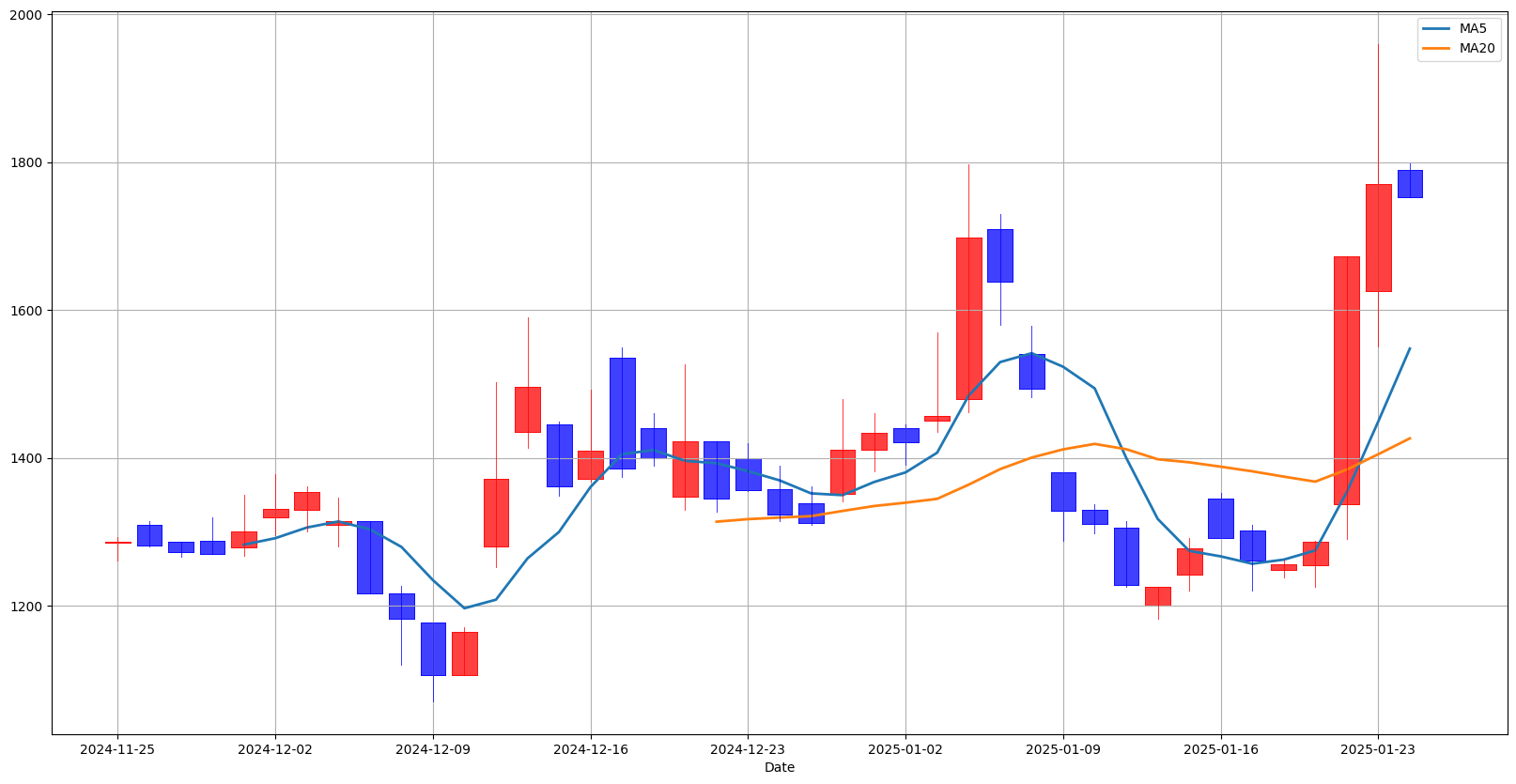The height and width of the screenshot is (784, 1516).
Task: Select the 2025-01-16 date tick label
Action: tap(1220, 749)
